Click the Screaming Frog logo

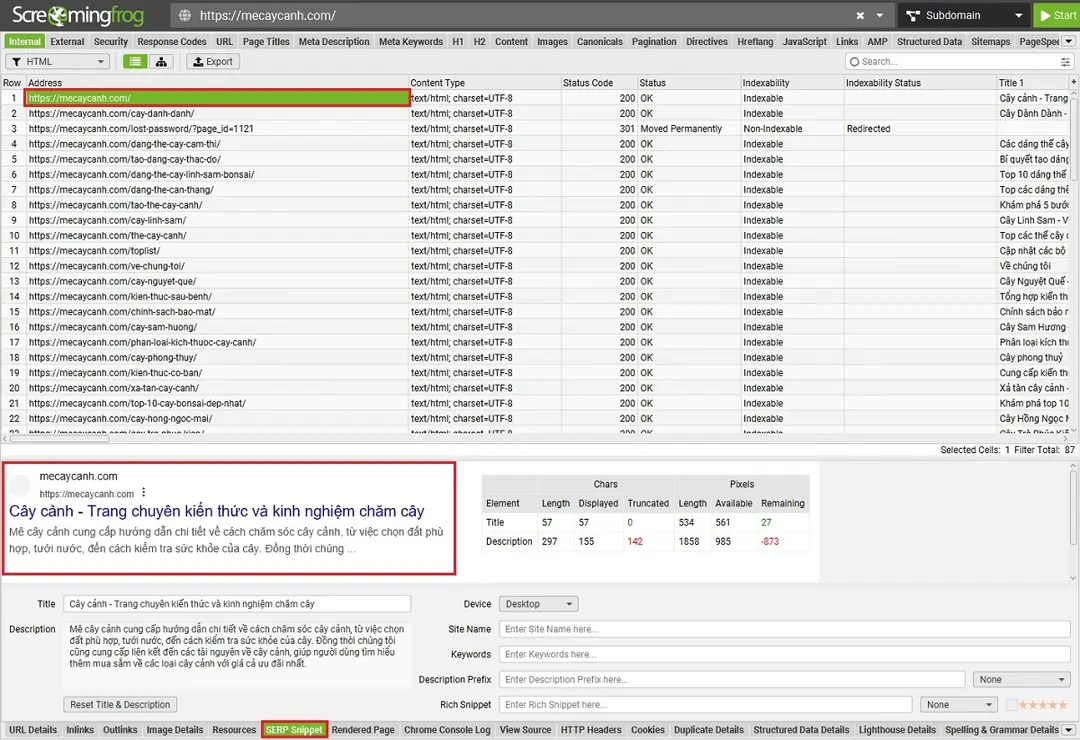78,16
